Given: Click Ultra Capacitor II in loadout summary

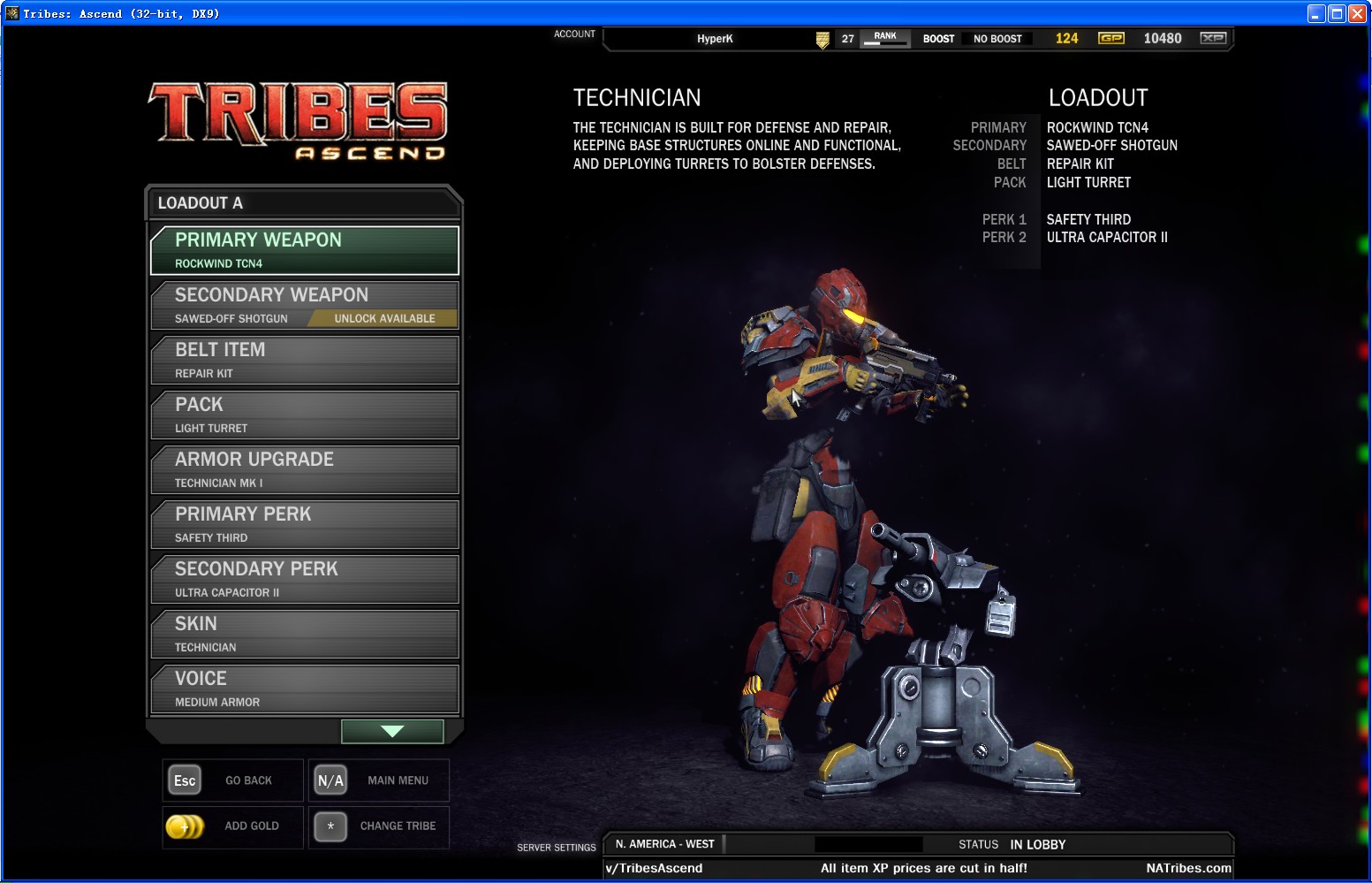Looking at the screenshot, I should point(1107,237).
